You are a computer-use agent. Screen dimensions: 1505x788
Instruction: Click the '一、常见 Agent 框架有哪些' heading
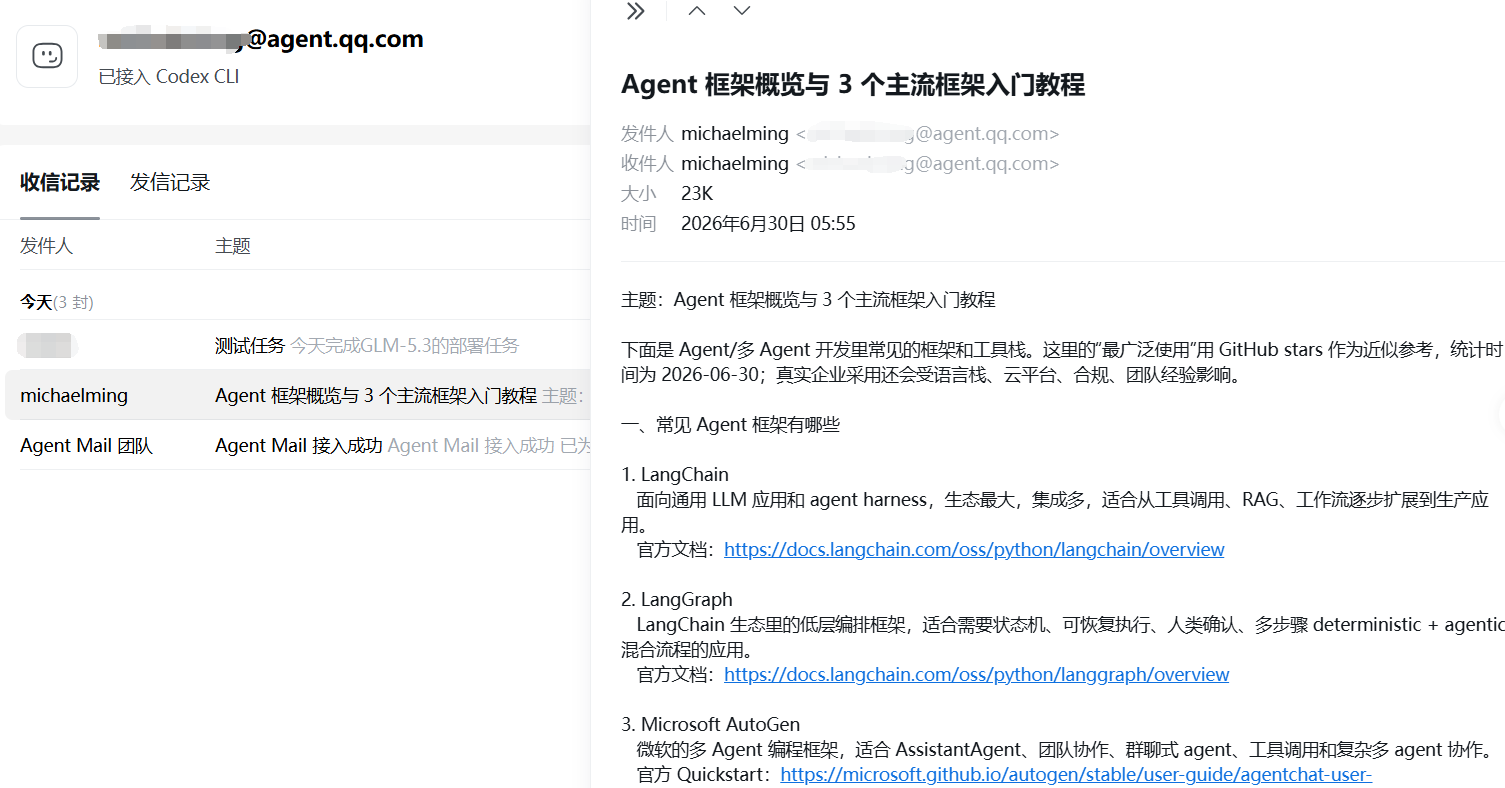tap(730, 425)
